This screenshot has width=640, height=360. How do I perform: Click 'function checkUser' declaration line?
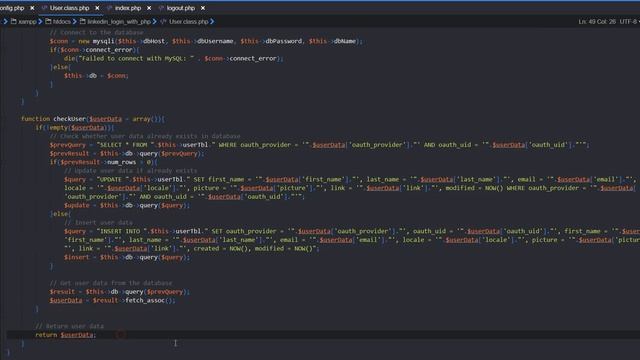(x=93, y=119)
